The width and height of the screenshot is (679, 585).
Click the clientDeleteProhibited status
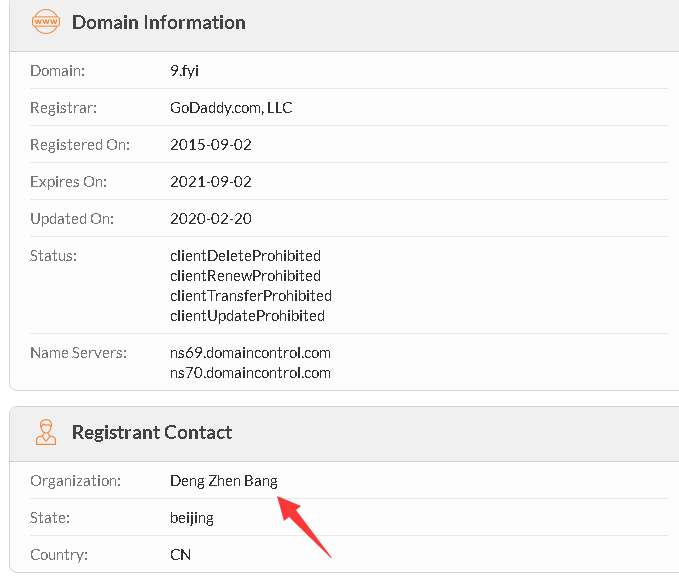245,256
